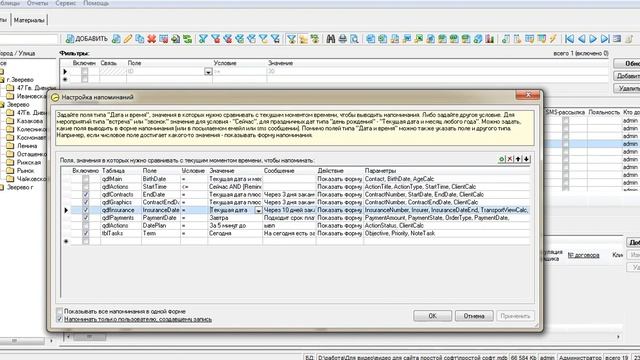The image size is (640, 360).
Task: Collapse the 'г. Зверево' tree node
Action: (2, 80)
